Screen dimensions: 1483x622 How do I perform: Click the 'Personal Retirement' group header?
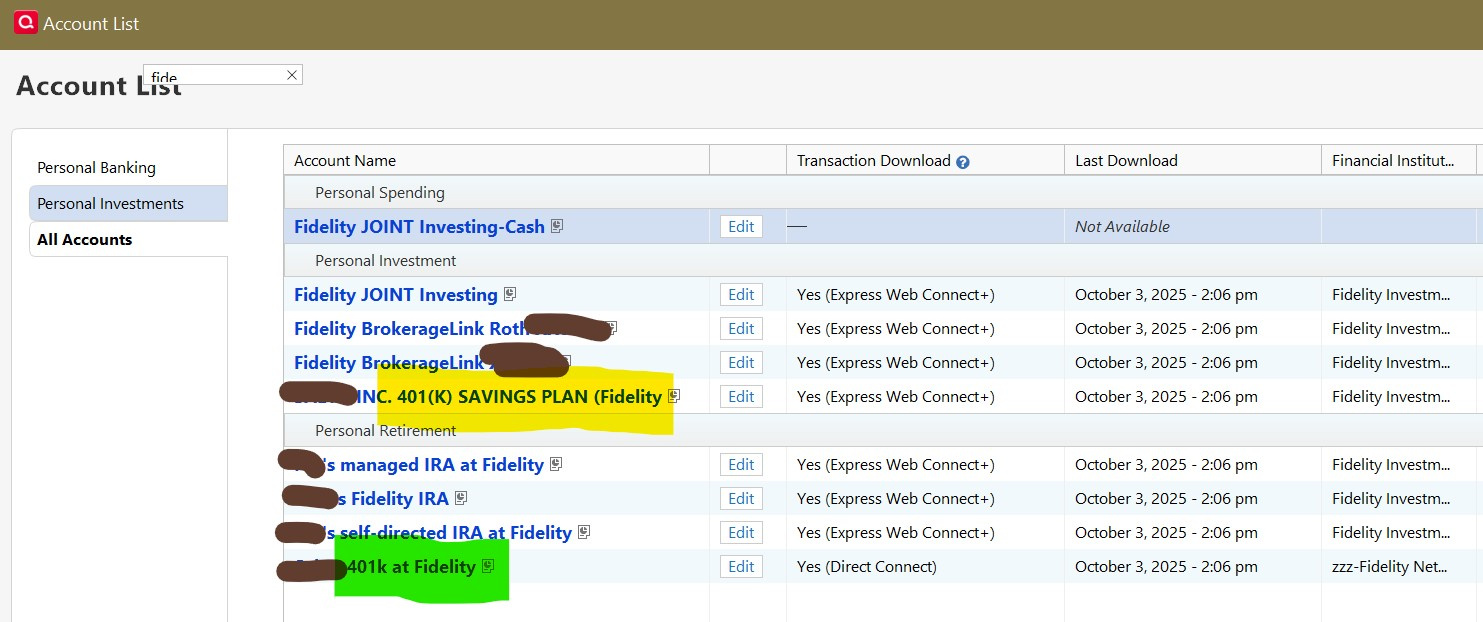(386, 431)
